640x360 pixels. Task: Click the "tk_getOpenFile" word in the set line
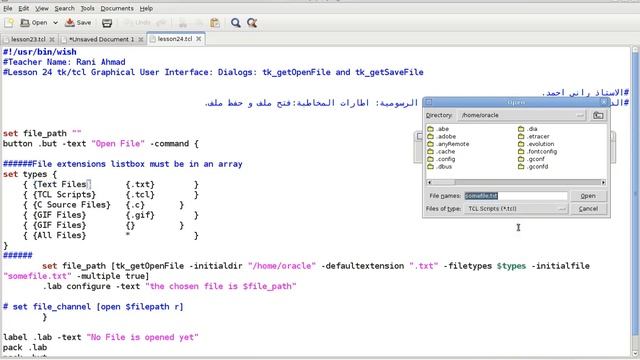click(x=150, y=266)
